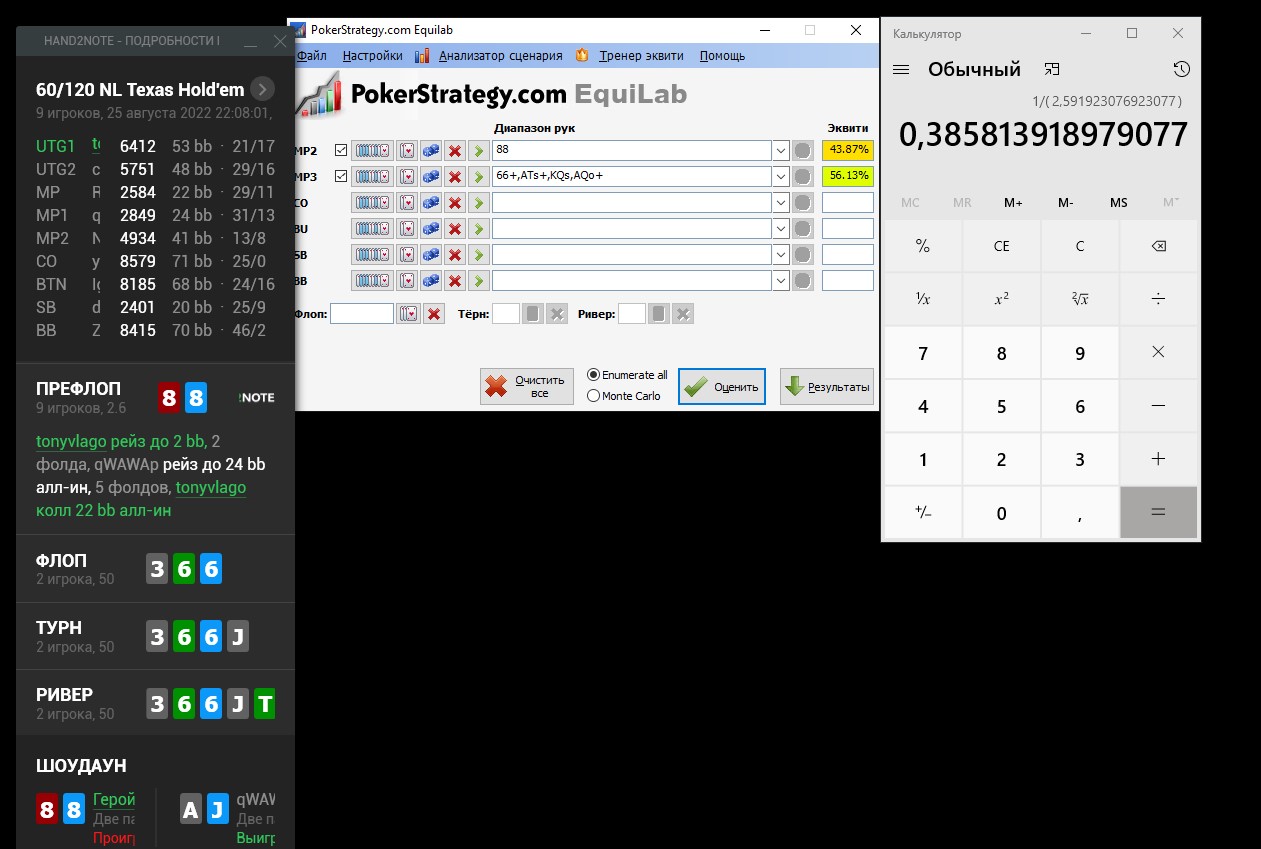Expand SB range dropdown arrow
1261x849 pixels.
pos(780,254)
